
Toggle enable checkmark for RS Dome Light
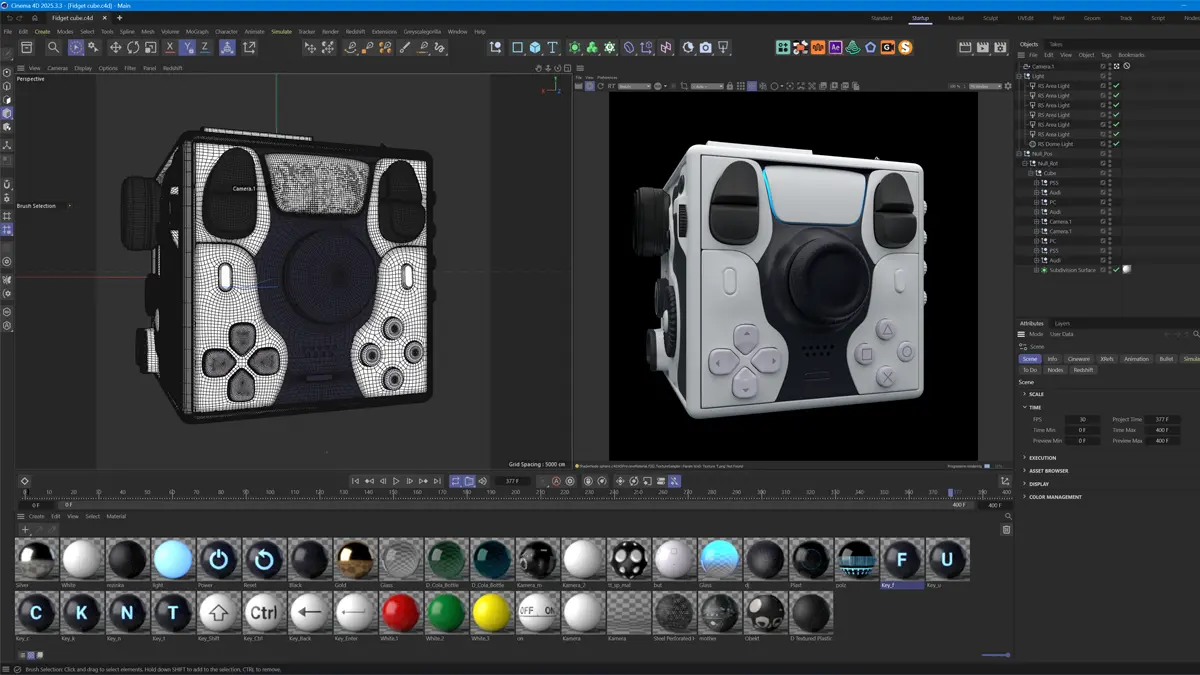pyautogui.click(x=1116, y=144)
